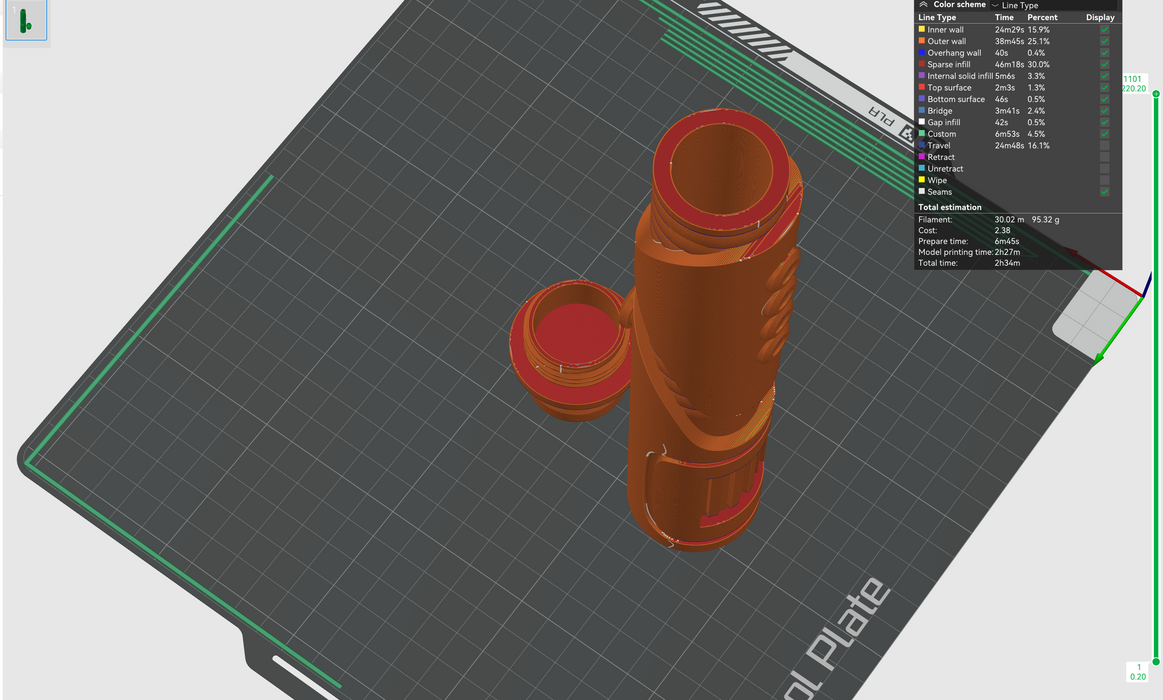Hide Inner wall lines via Display checkbox

[x=1104, y=30]
